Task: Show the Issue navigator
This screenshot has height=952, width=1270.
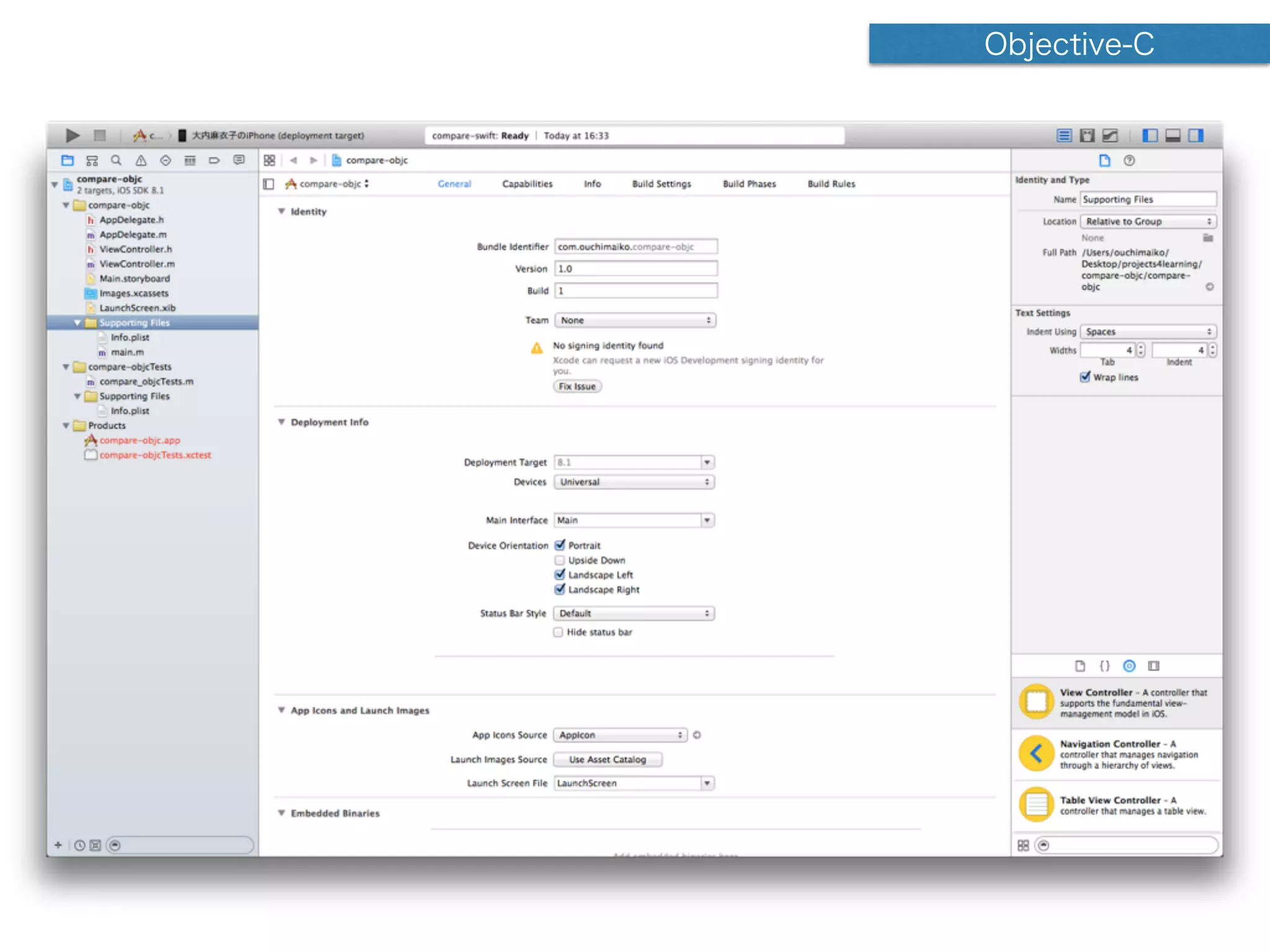Action: (x=141, y=161)
